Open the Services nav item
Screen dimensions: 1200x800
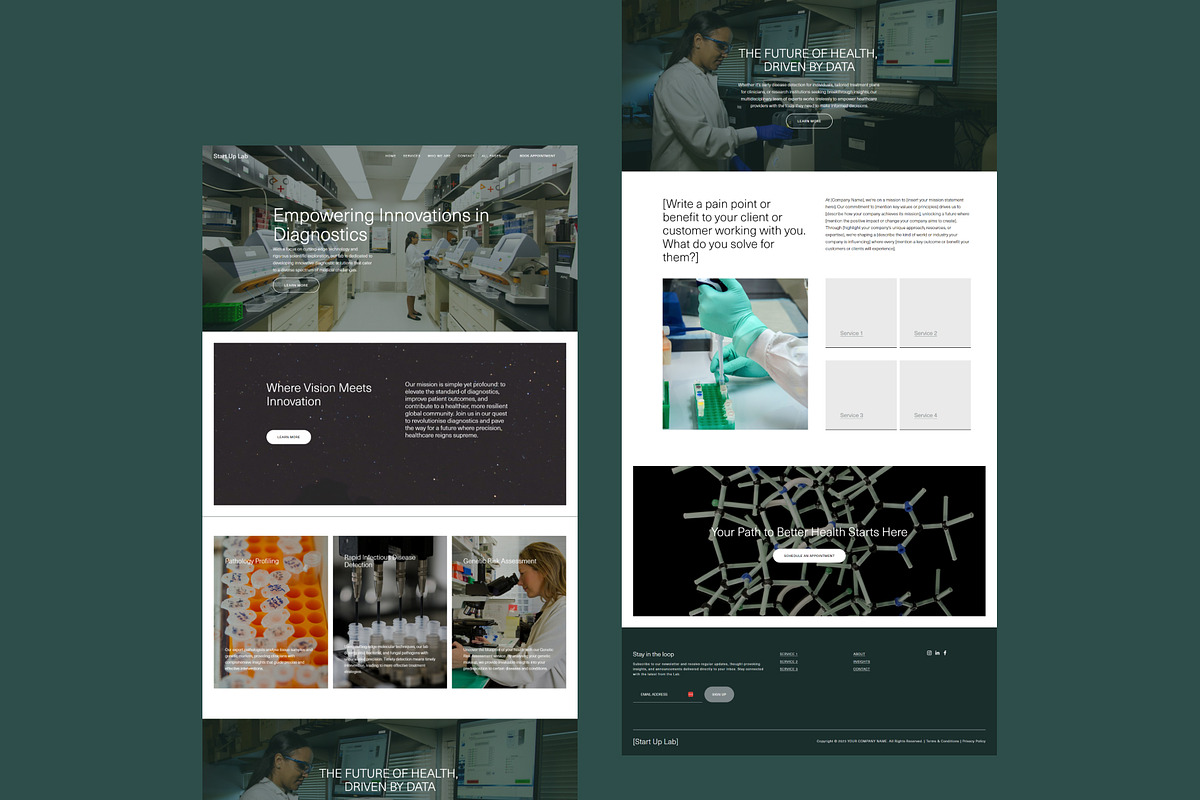coord(411,156)
